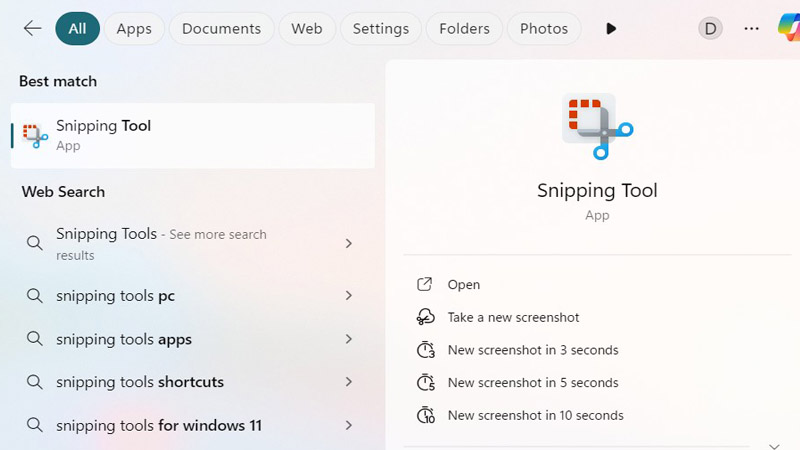Open the three-dot more options menu
This screenshot has width=800, height=450.
752,29
